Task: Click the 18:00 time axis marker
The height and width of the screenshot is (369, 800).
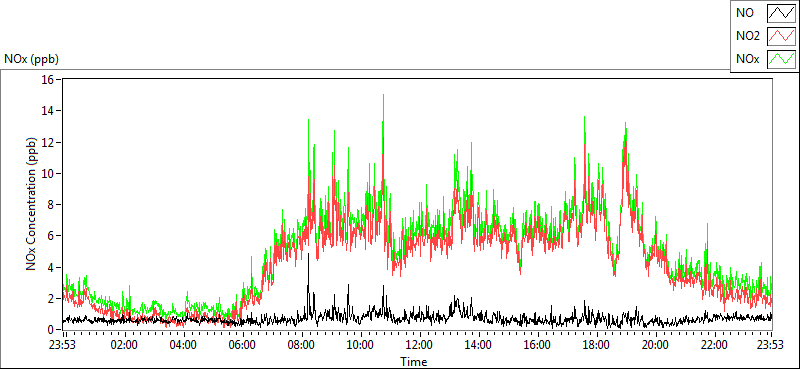Action: (x=596, y=344)
